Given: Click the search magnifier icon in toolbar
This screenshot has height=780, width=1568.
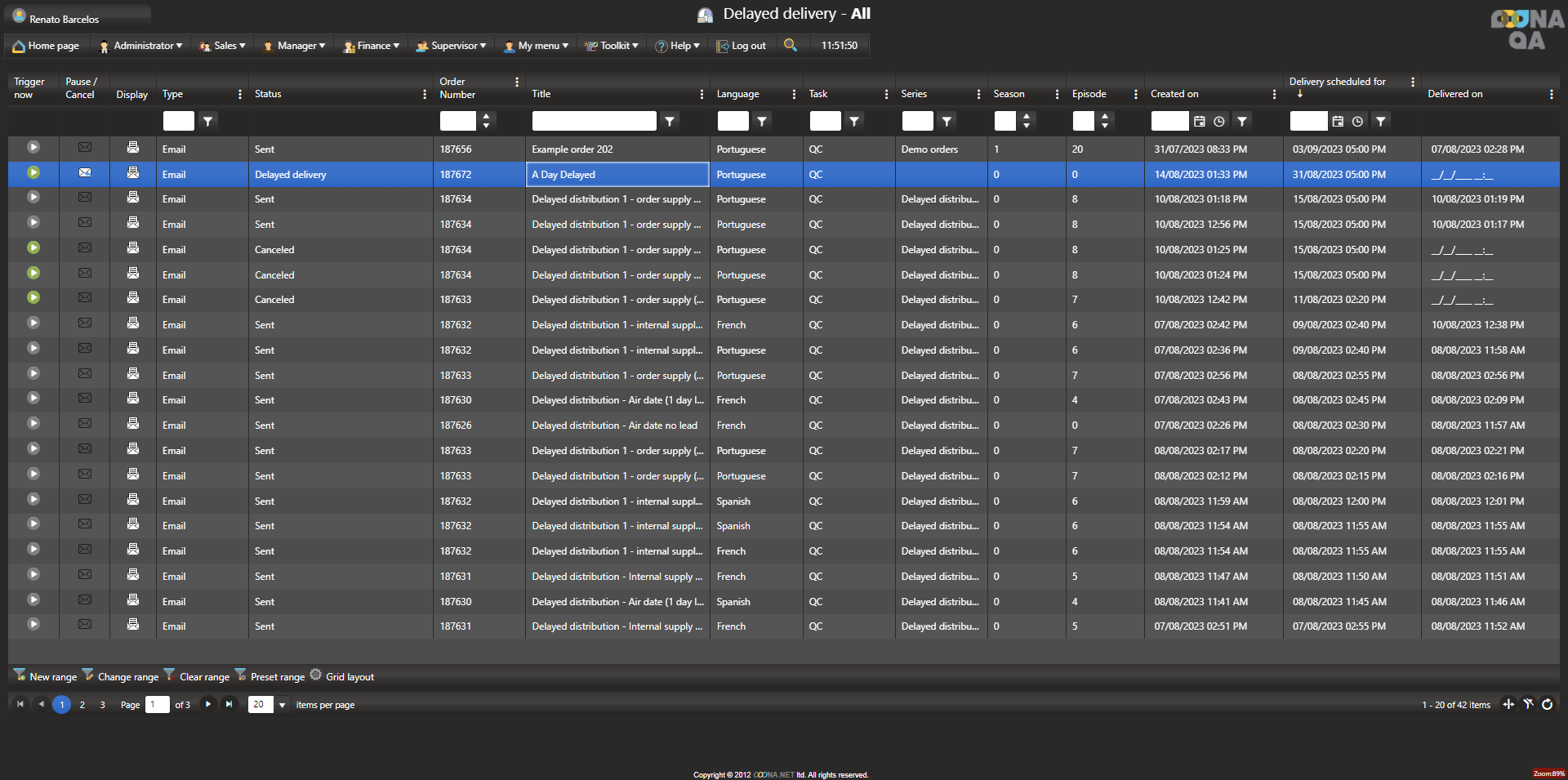Looking at the screenshot, I should click(790, 45).
